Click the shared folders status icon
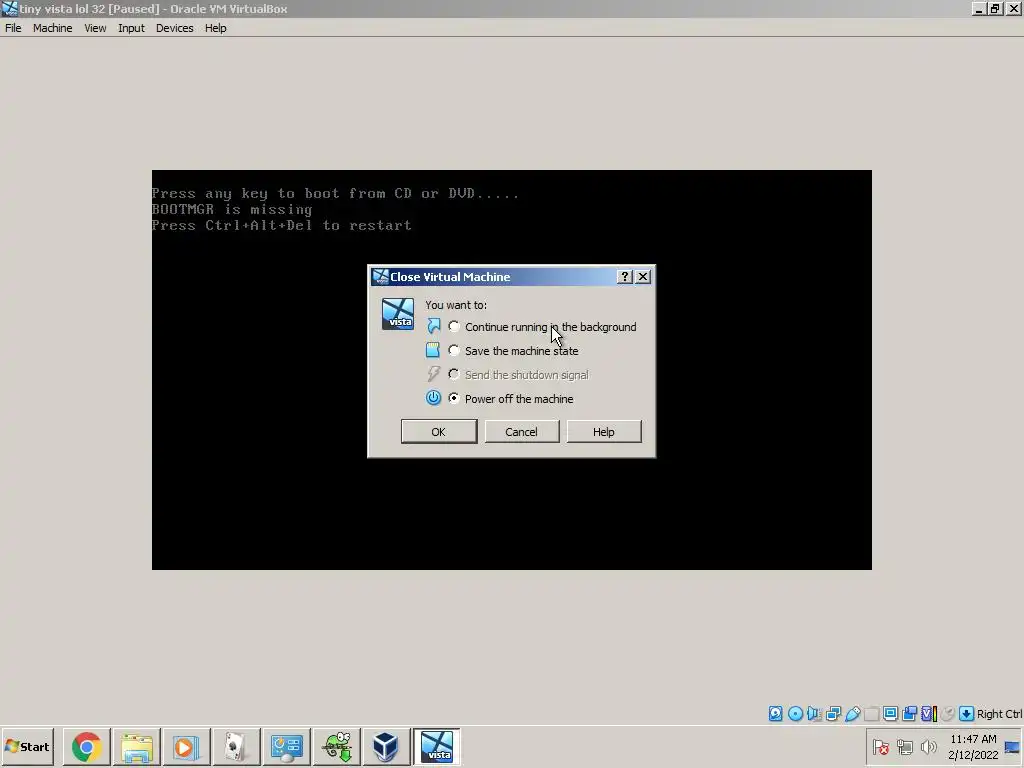 [871, 714]
